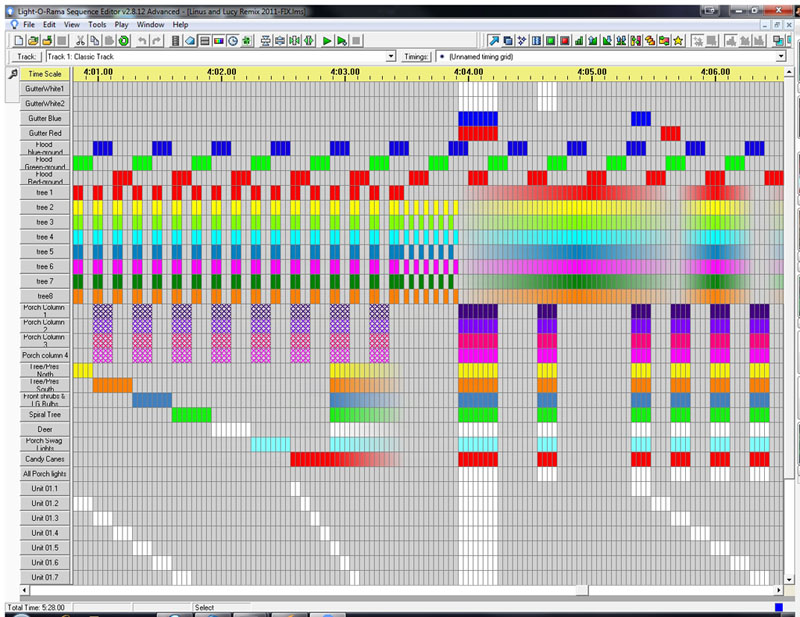Click the Candy Canes channel button
Viewport: 800px width, 617px height.
(x=46, y=458)
